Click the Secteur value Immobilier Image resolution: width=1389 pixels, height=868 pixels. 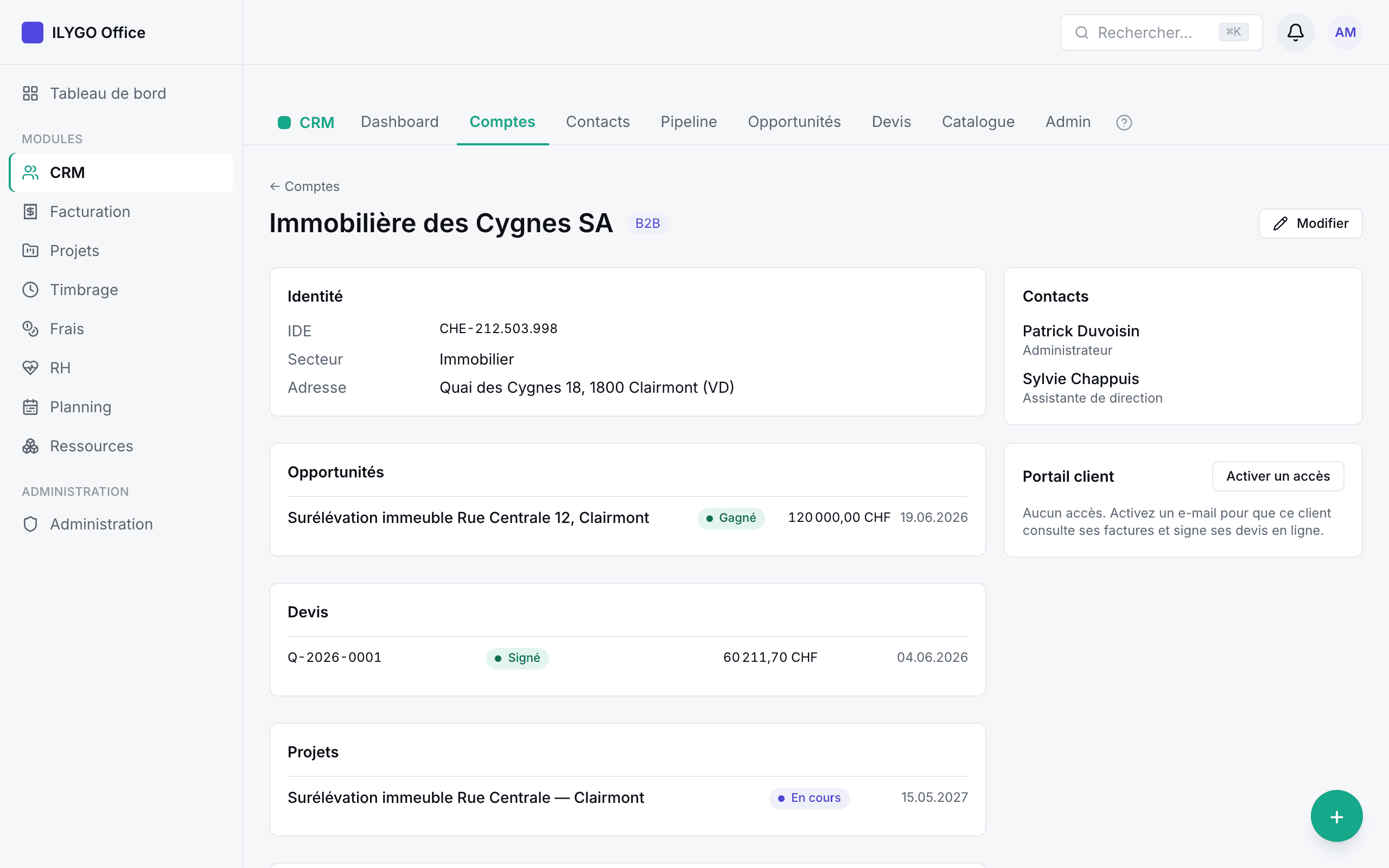[476, 359]
